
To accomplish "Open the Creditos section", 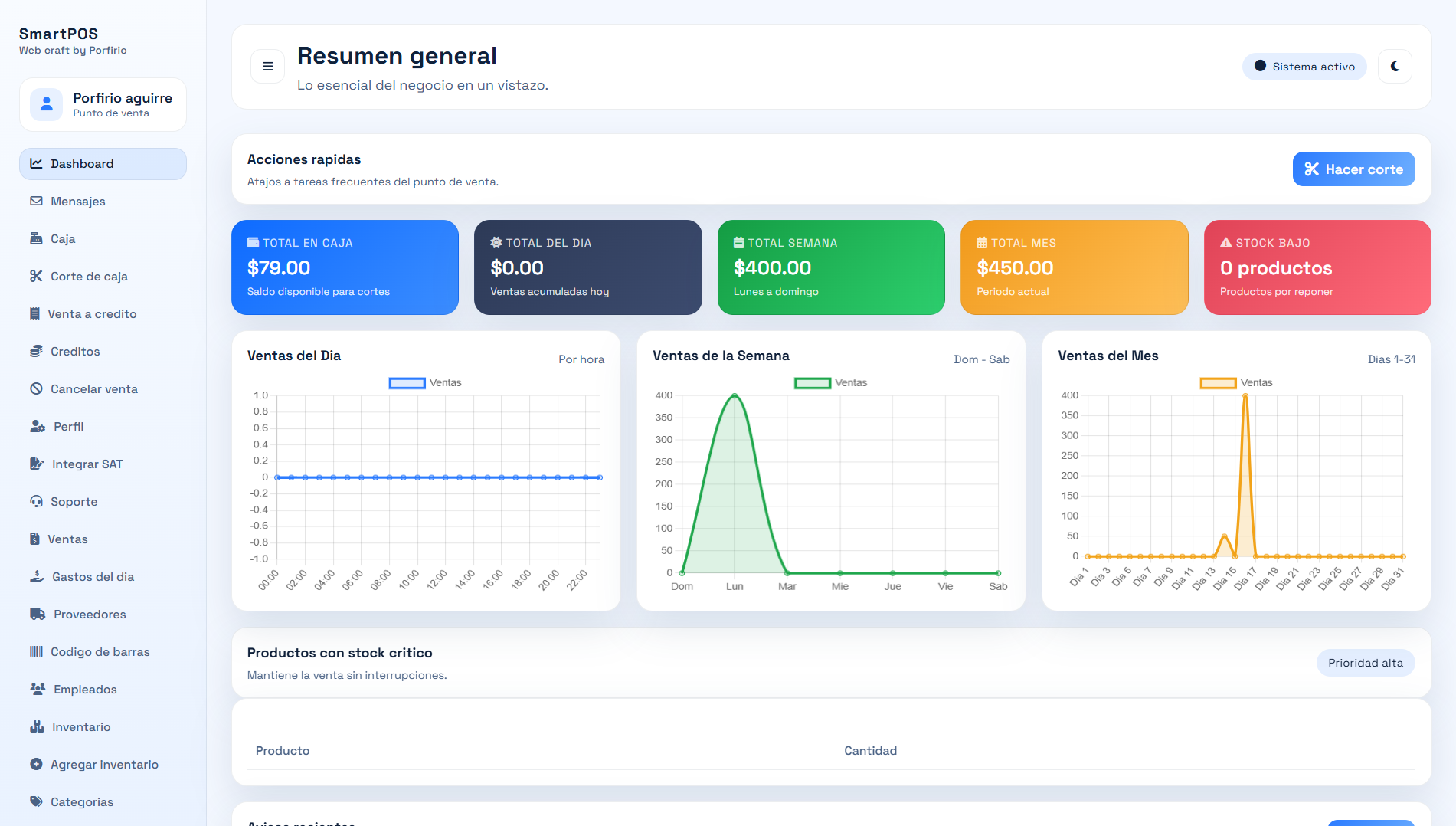I will pos(103,352).
